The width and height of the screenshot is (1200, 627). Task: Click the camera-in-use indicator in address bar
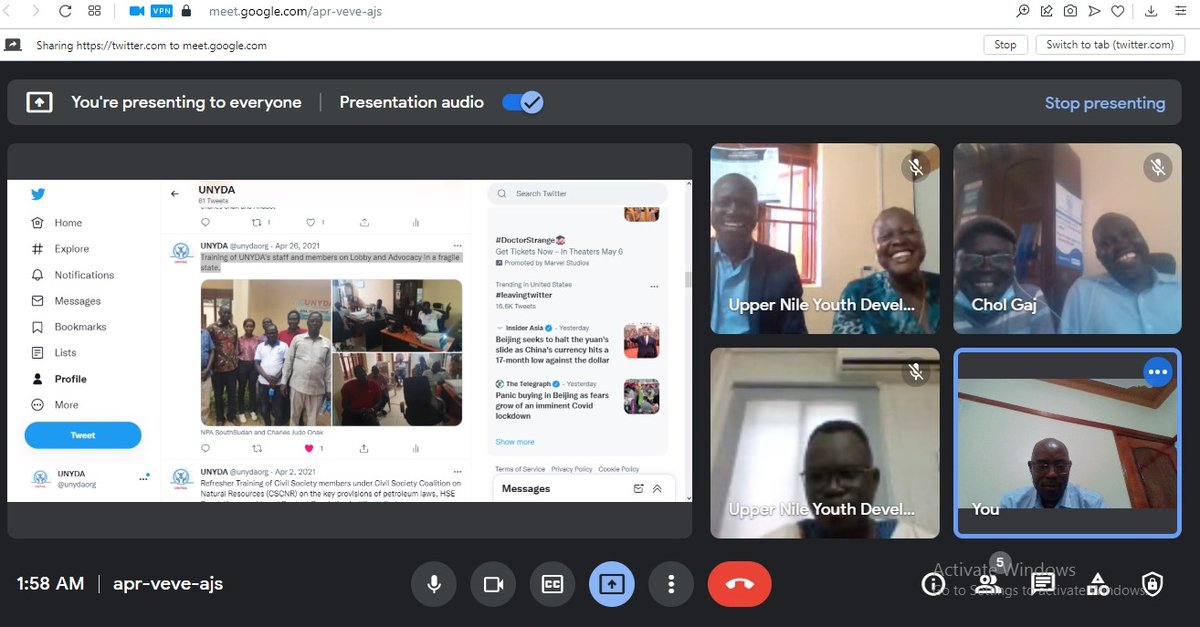[x=137, y=11]
